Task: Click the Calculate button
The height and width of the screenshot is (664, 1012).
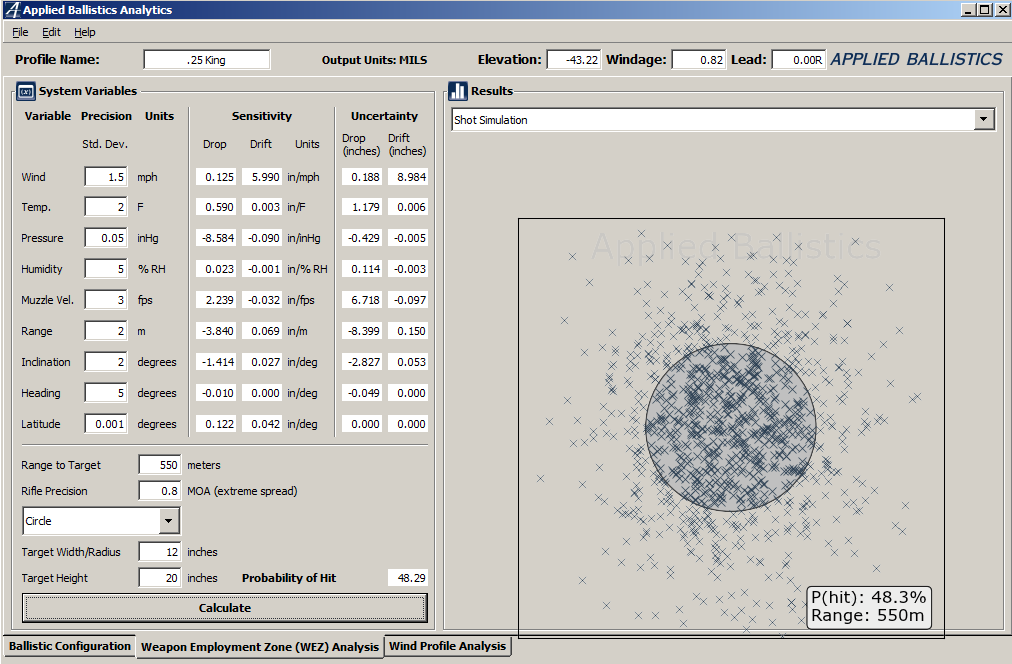Action: pos(225,608)
